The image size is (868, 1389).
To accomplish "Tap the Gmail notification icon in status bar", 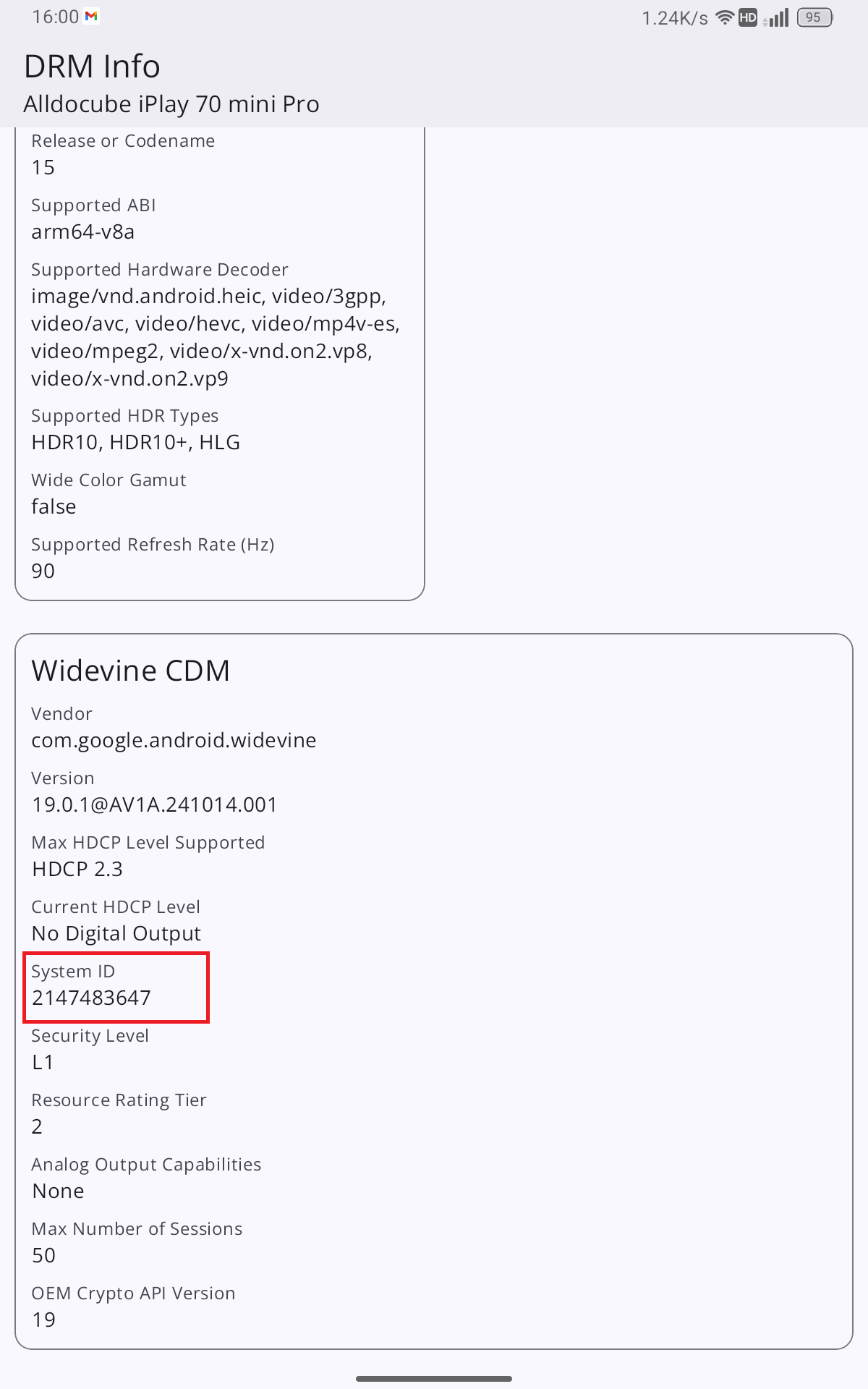I will coord(91,17).
